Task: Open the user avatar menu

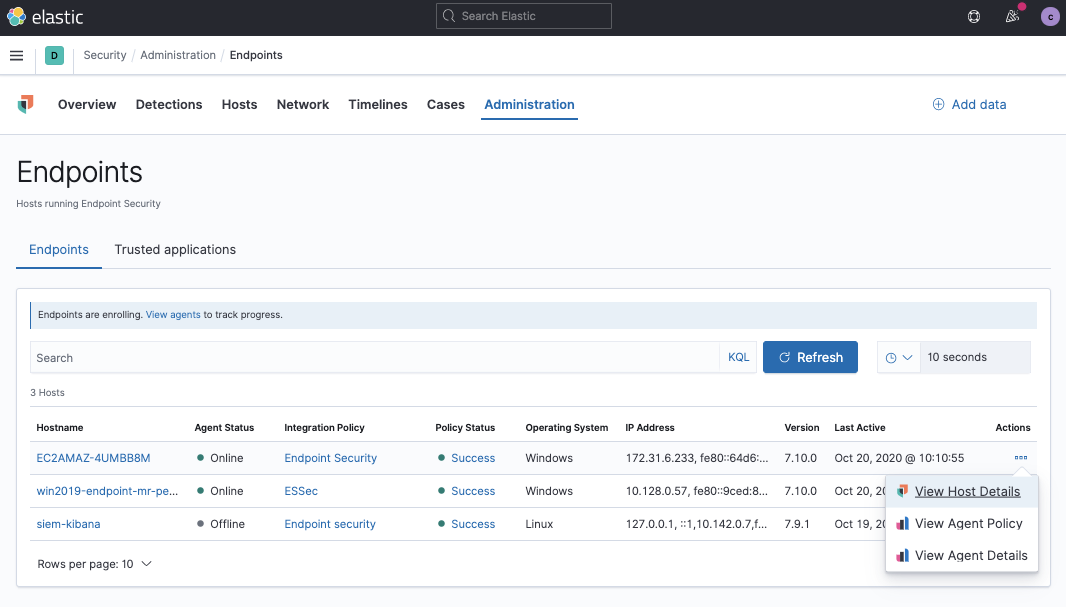Action: [1049, 16]
